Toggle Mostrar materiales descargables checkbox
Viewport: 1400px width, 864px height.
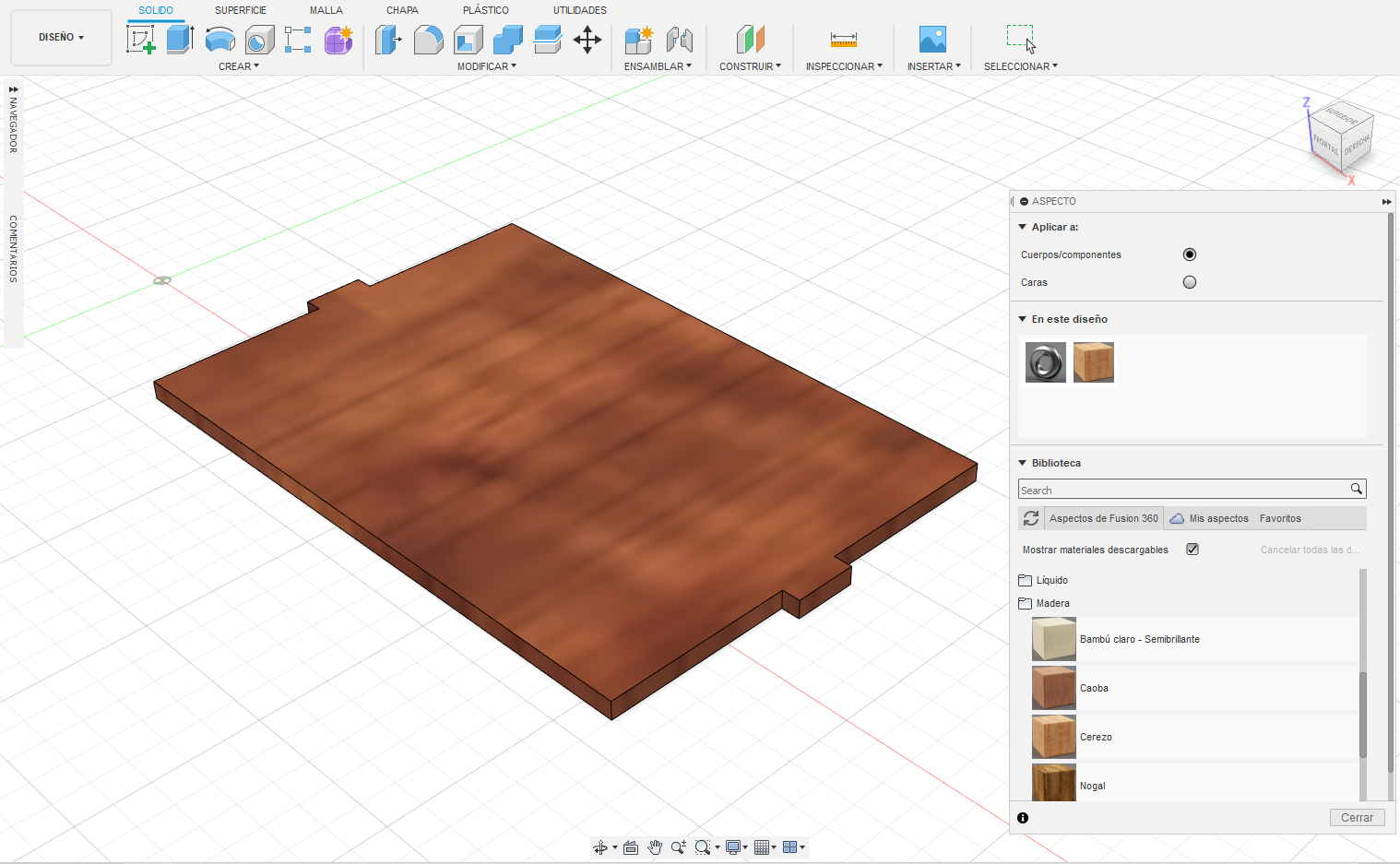click(x=1192, y=549)
